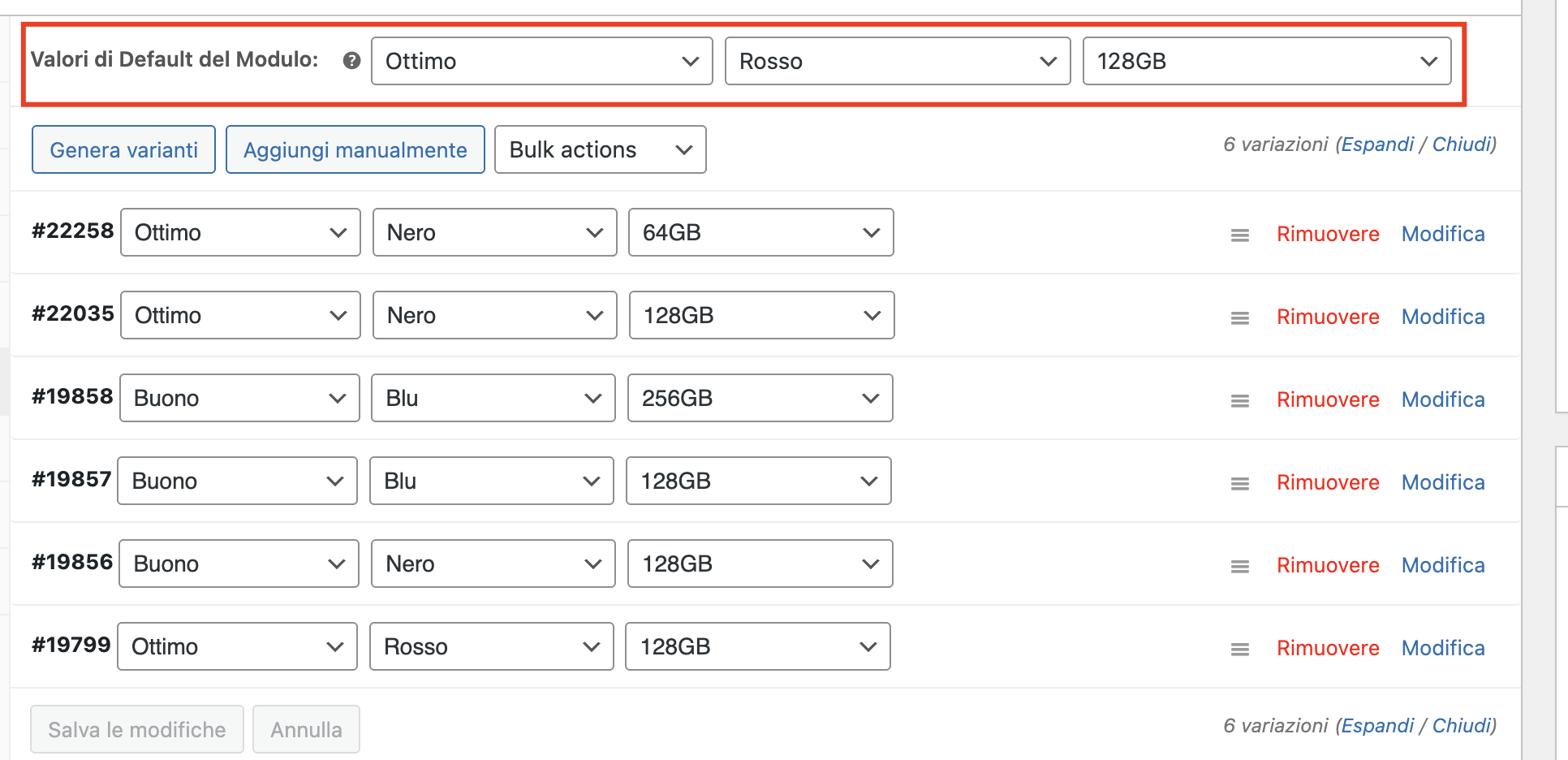The image size is (1568, 760).
Task: Open color dropdown for variation #19857
Action: [492, 481]
